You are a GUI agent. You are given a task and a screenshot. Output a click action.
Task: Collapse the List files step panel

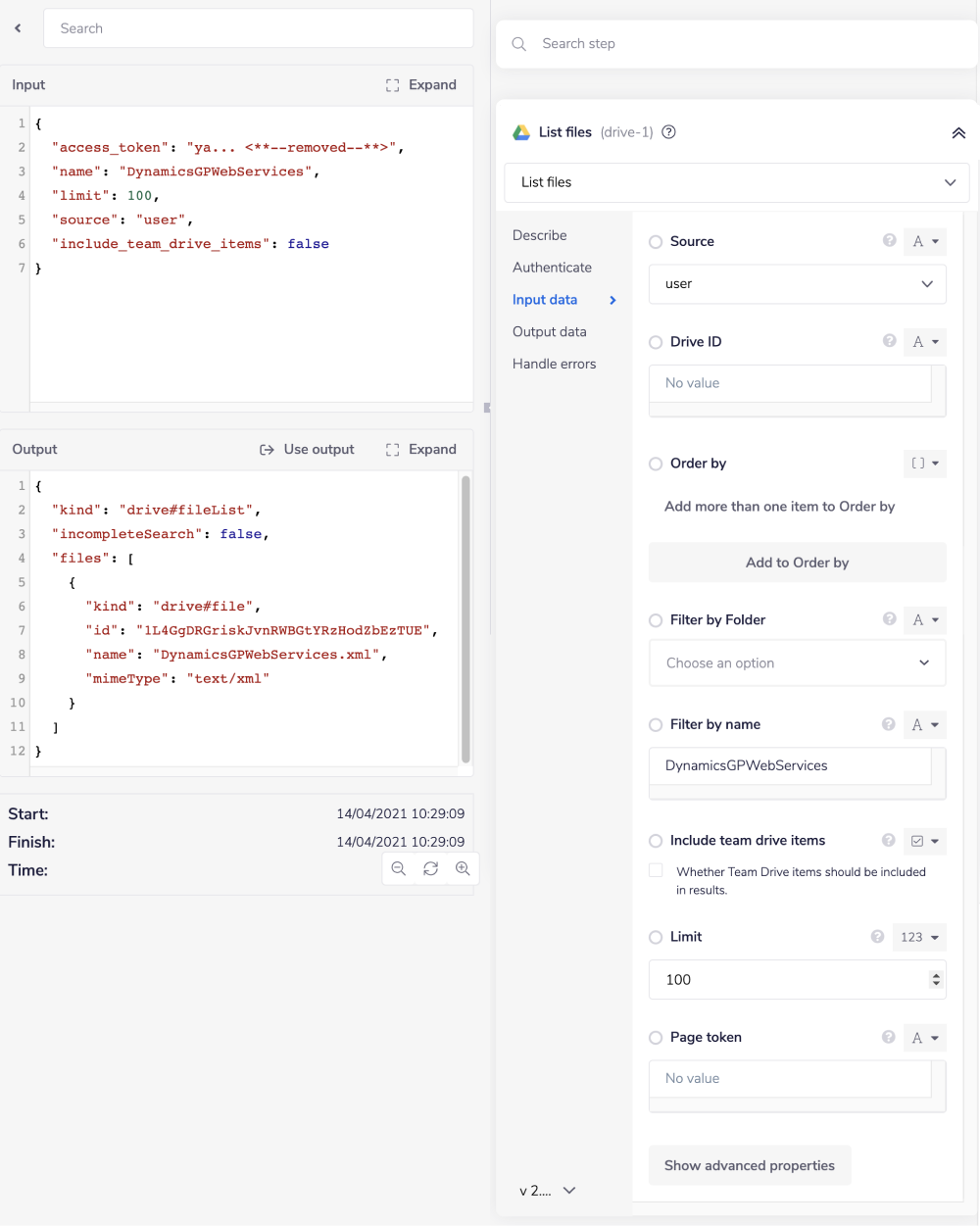click(958, 132)
